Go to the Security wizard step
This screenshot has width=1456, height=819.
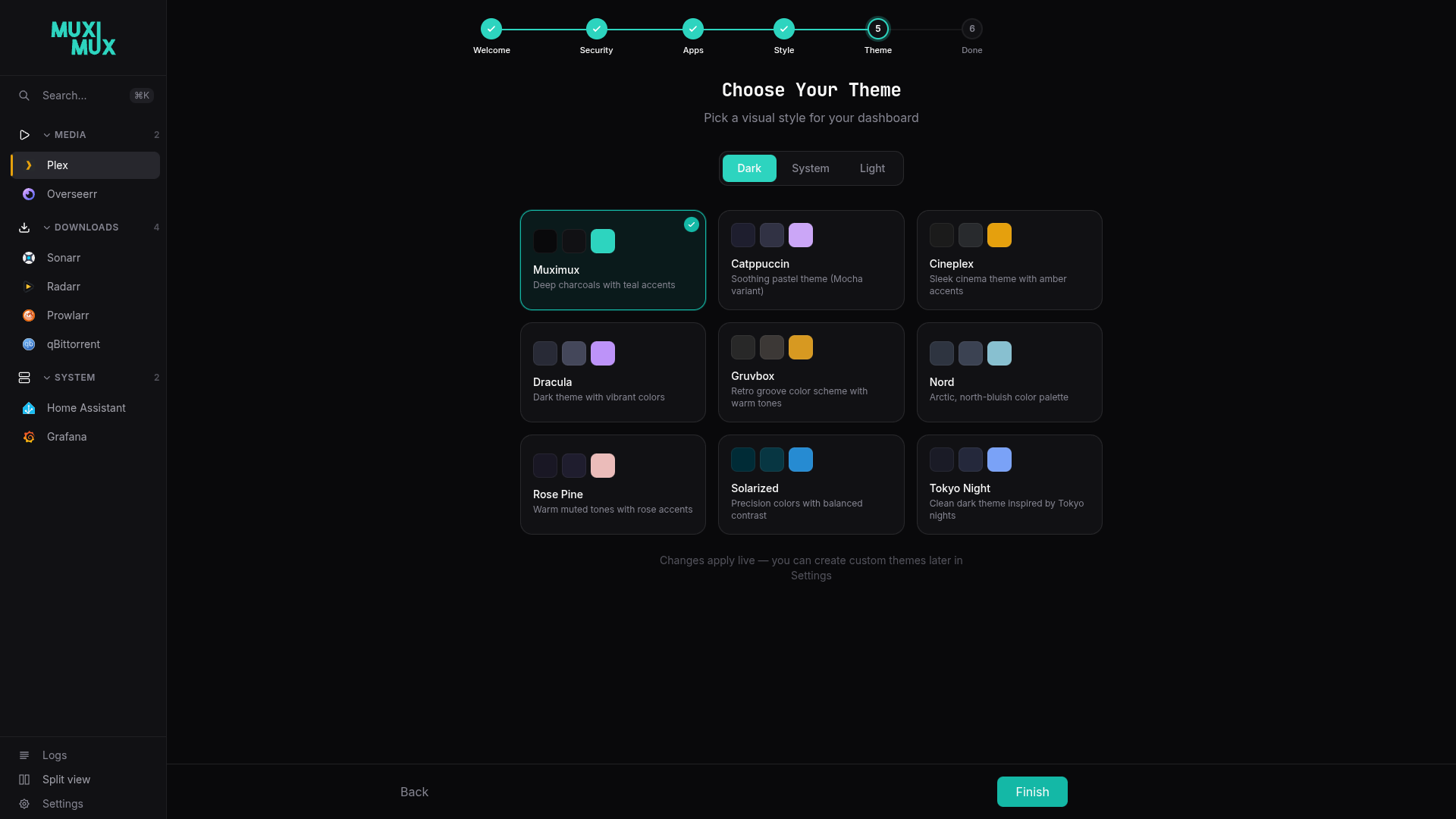coord(596,29)
